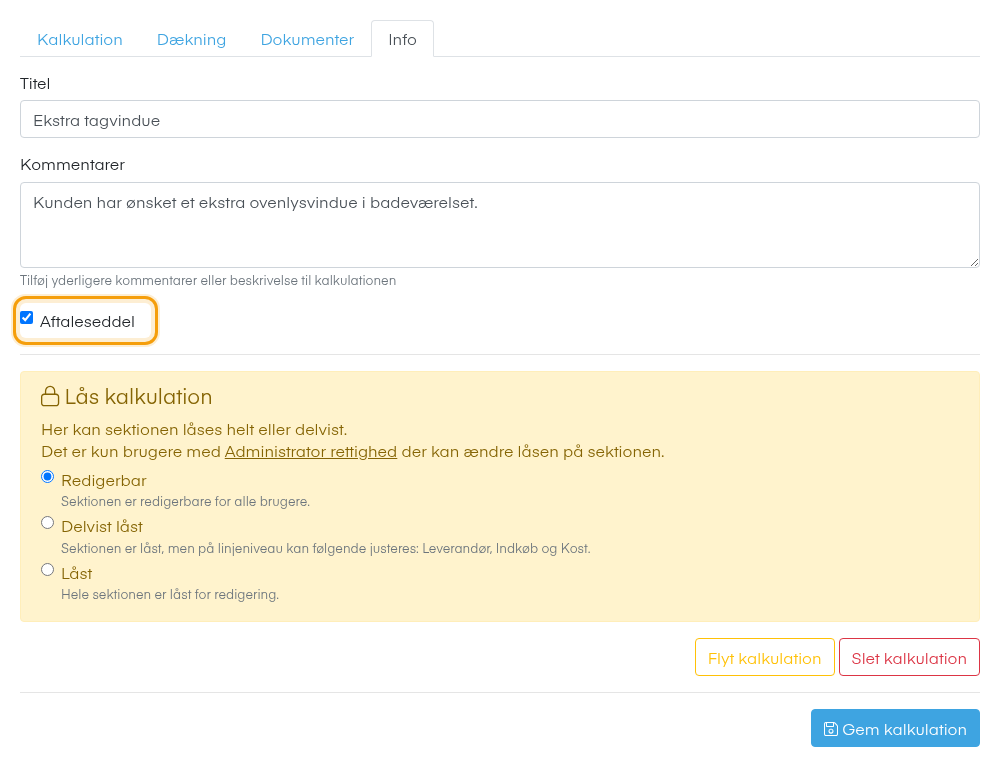This screenshot has height=768, width=1000.
Task: Grab the Kommentarer textarea resize handle
Action: coord(974,262)
